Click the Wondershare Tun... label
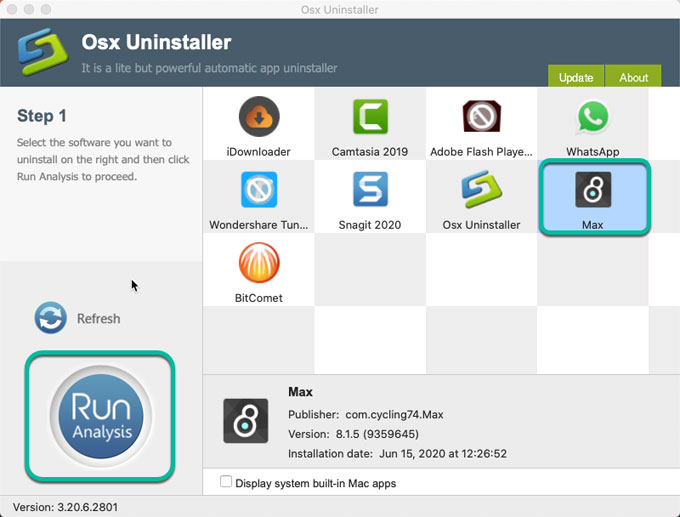 pyautogui.click(x=259, y=225)
